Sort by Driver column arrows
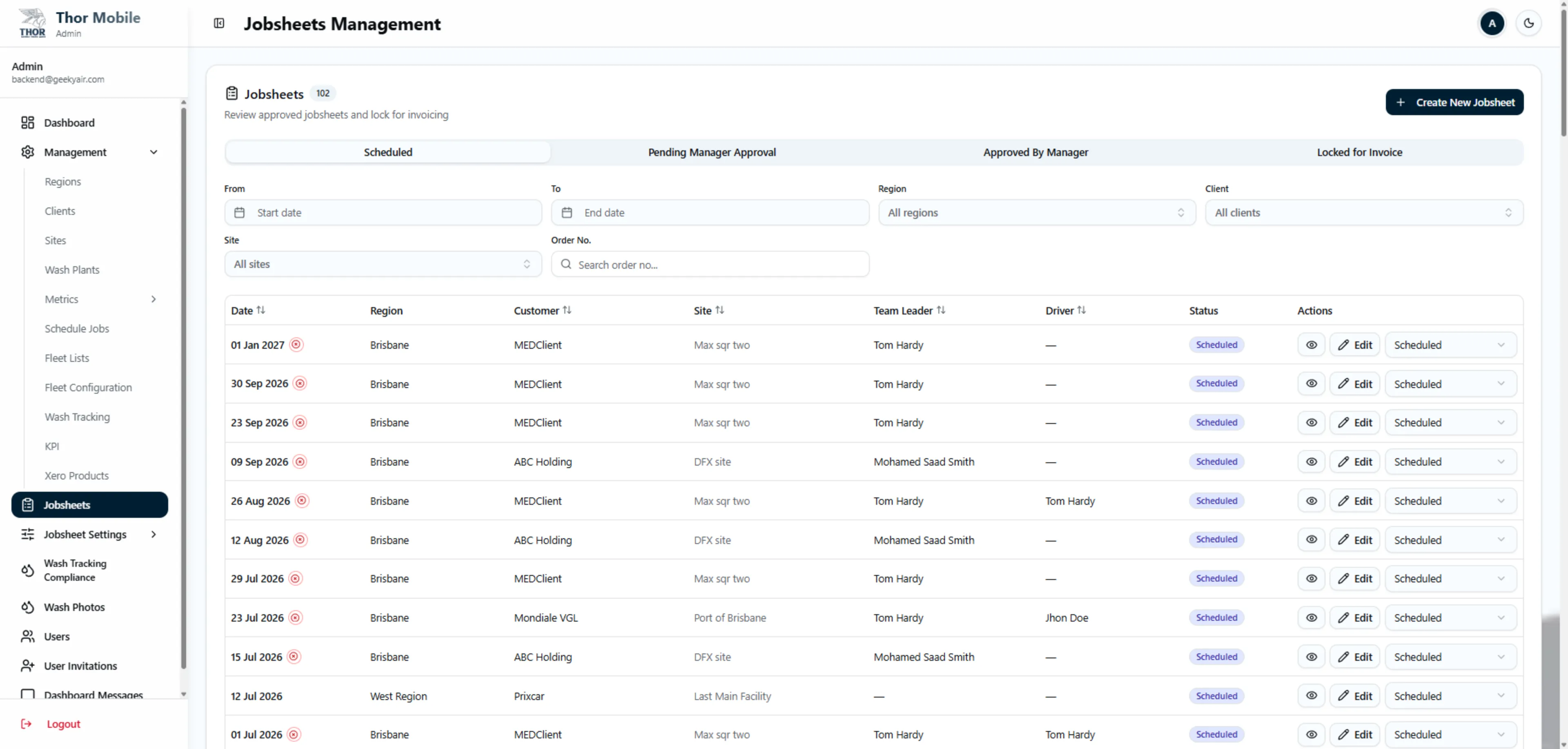Screen dimensions: 1568x749 point(1082,310)
